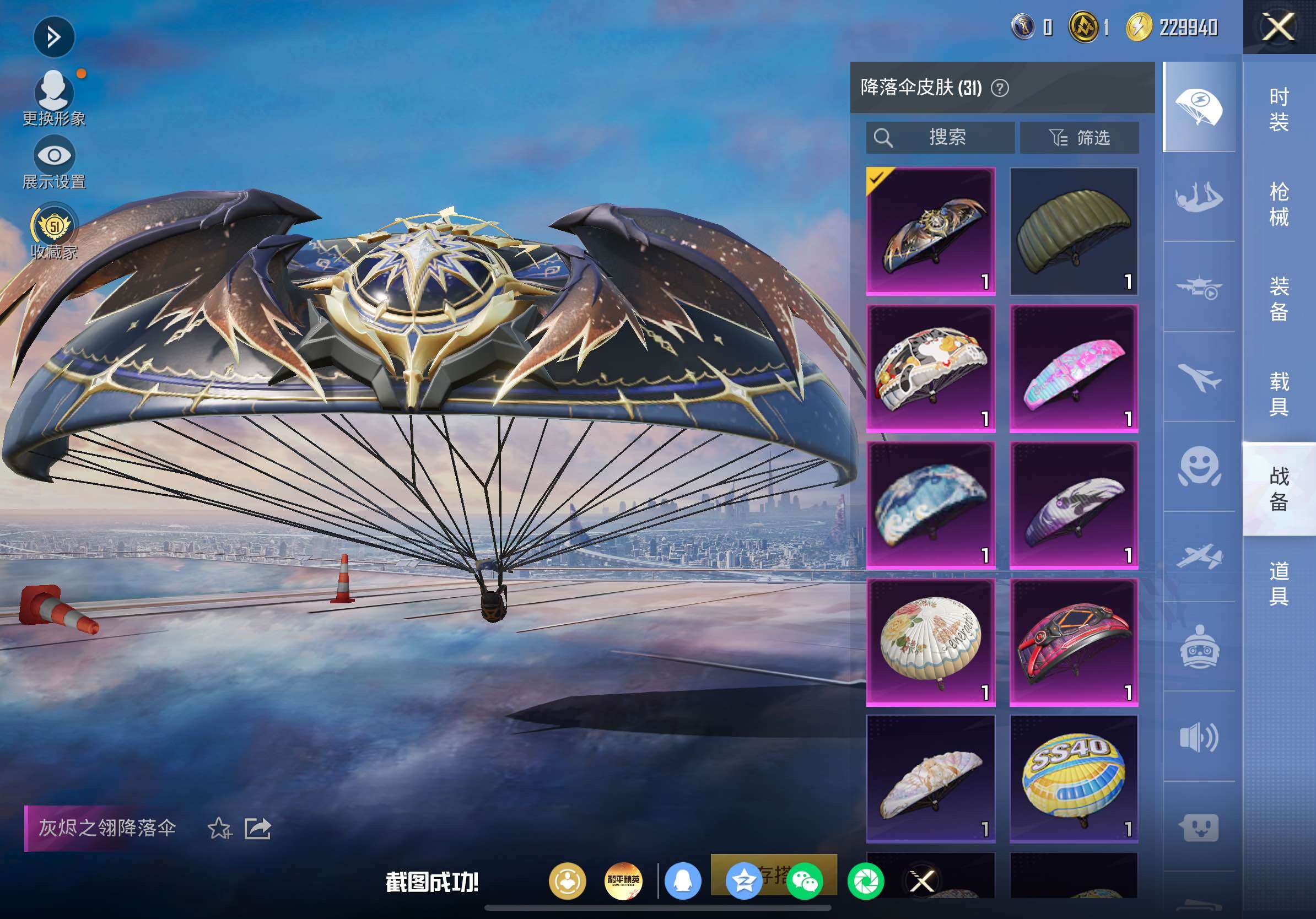This screenshot has height=919, width=1316.
Task: Select the floral white umbrella parachute
Action: pos(930,642)
